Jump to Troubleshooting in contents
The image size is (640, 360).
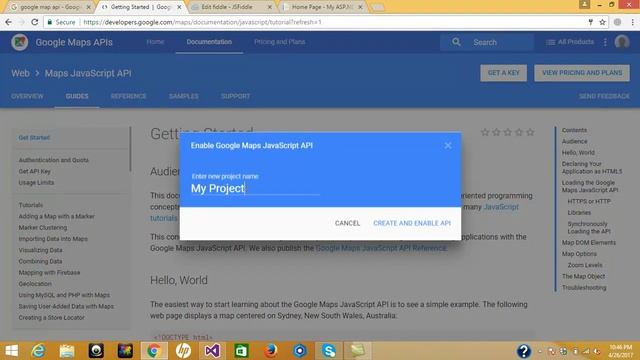pos(584,288)
